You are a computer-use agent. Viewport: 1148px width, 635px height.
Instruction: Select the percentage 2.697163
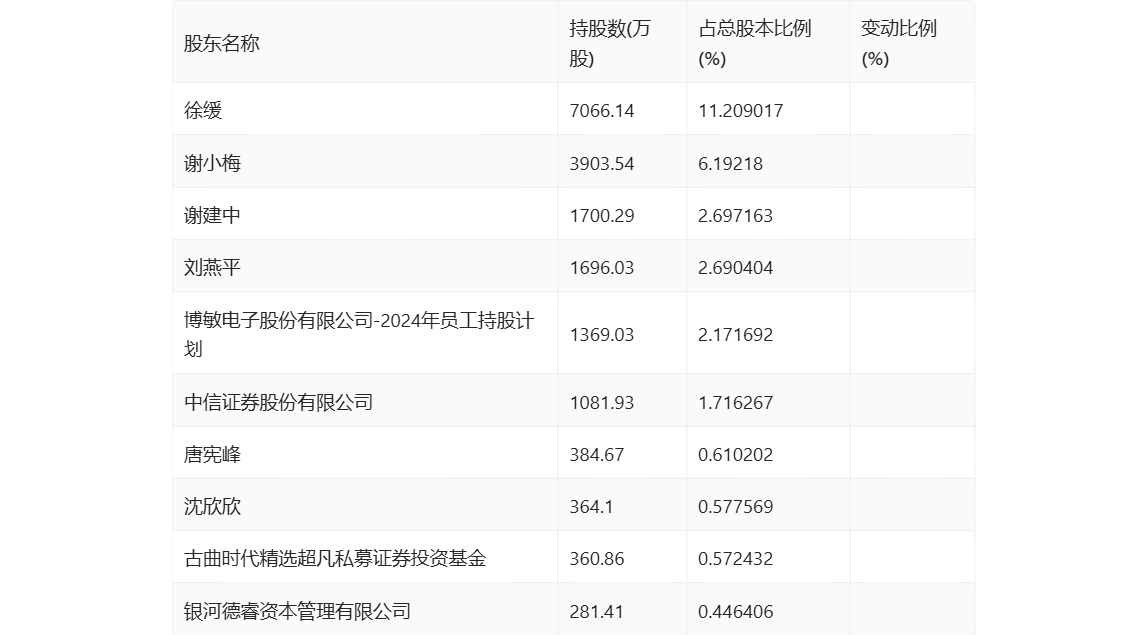tap(736, 215)
